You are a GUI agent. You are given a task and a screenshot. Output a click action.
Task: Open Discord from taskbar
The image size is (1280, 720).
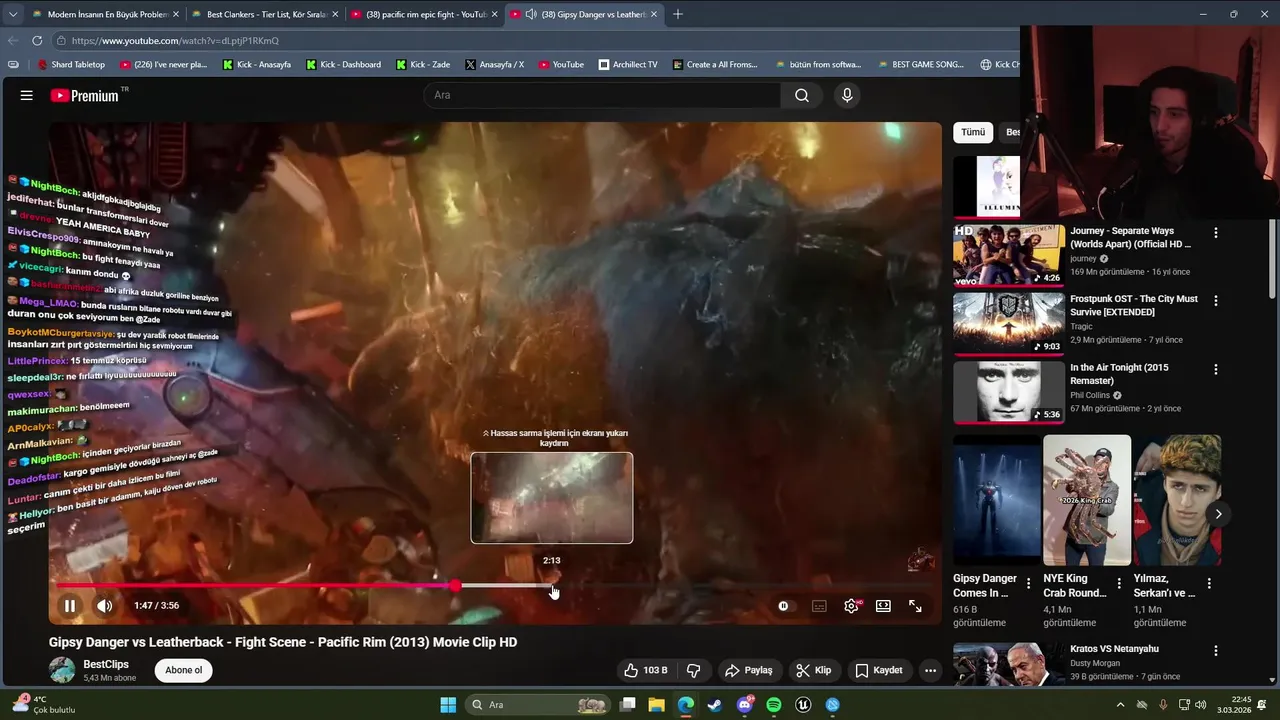coord(745,705)
